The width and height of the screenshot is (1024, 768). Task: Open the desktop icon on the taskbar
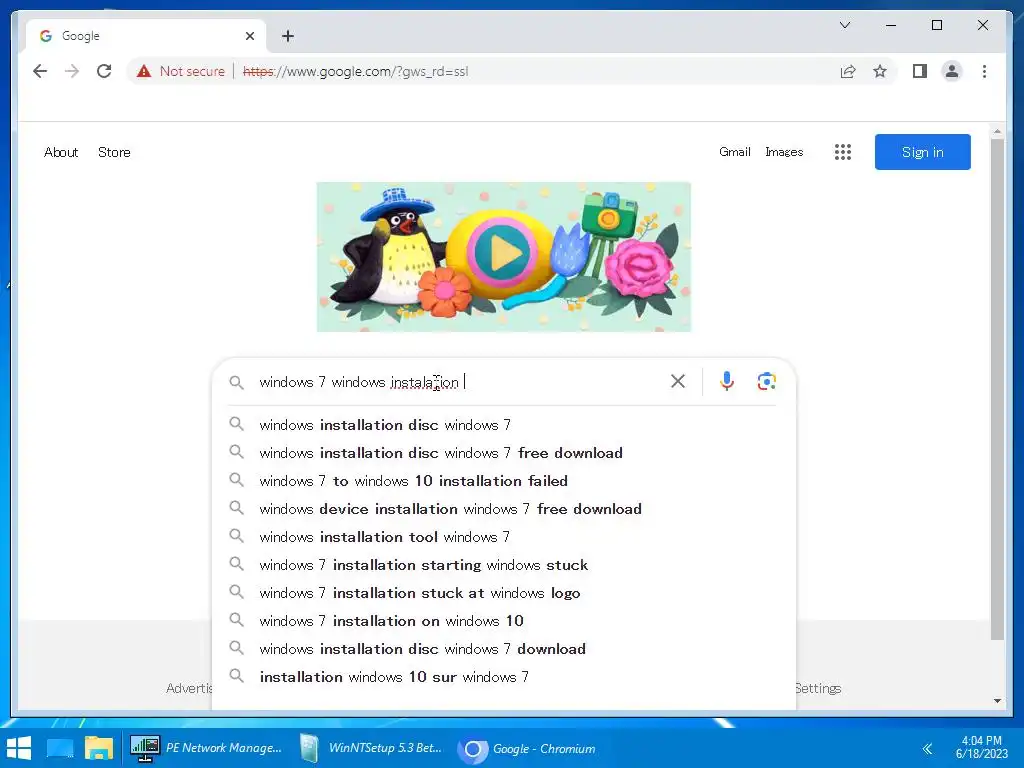click(x=60, y=748)
